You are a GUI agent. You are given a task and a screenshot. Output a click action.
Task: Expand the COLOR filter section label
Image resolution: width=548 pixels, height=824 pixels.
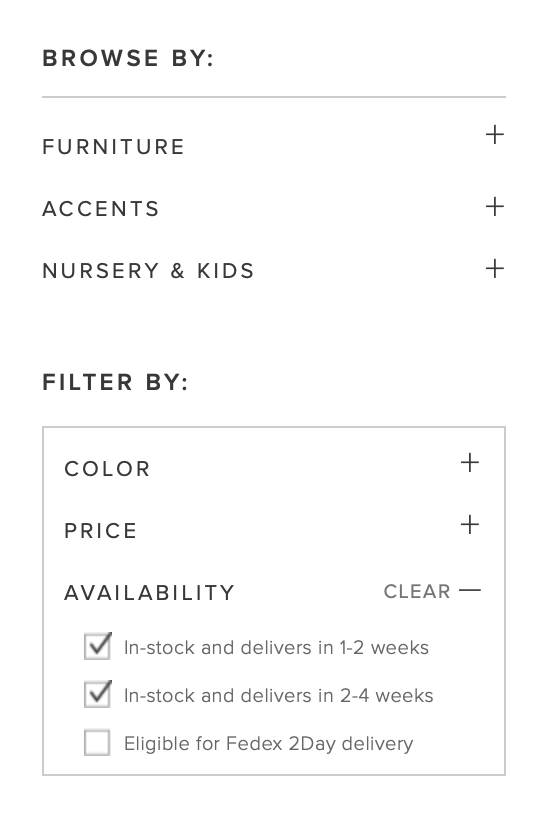pyautogui.click(x=107, y=469)
